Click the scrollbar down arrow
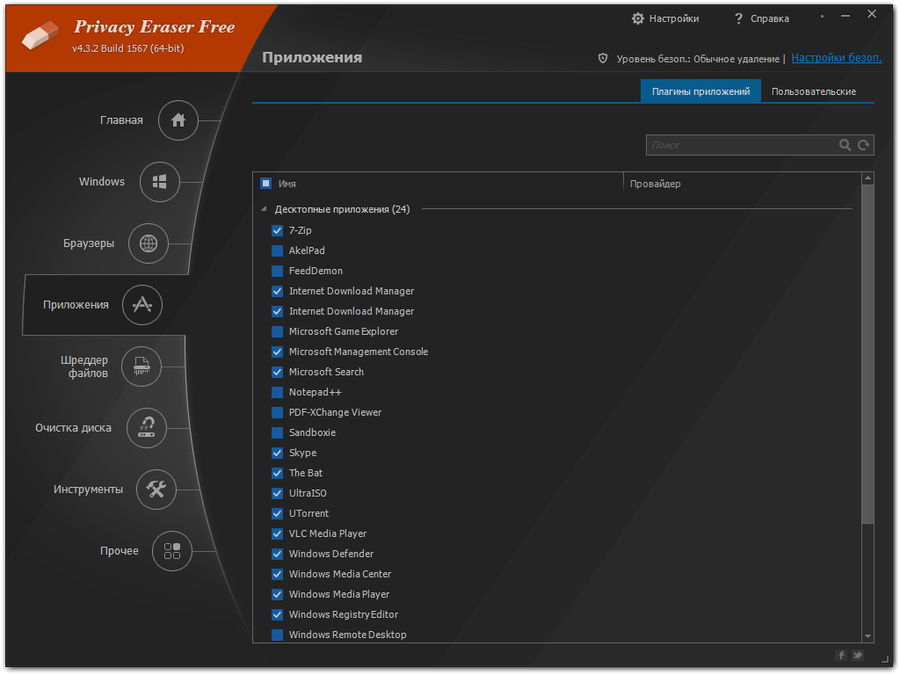The width and height of the screenshot is (900, 675). pyautogui.click(x=868, y=636)
